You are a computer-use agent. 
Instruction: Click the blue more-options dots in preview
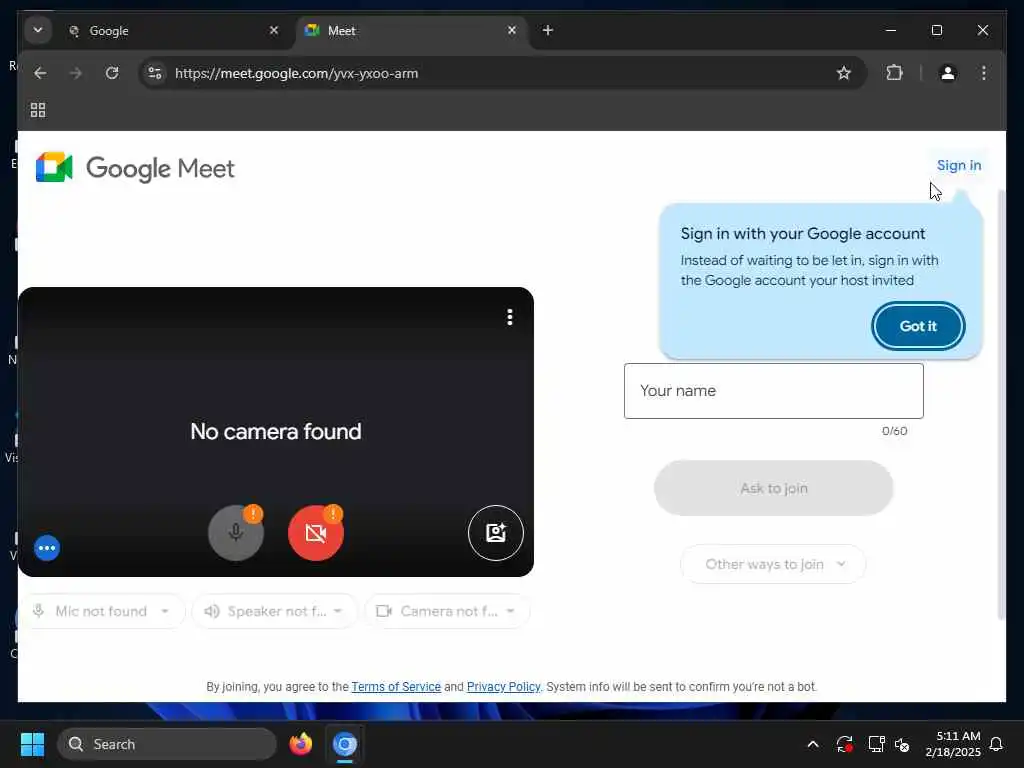pyautogui.click(x=47, y=548)
